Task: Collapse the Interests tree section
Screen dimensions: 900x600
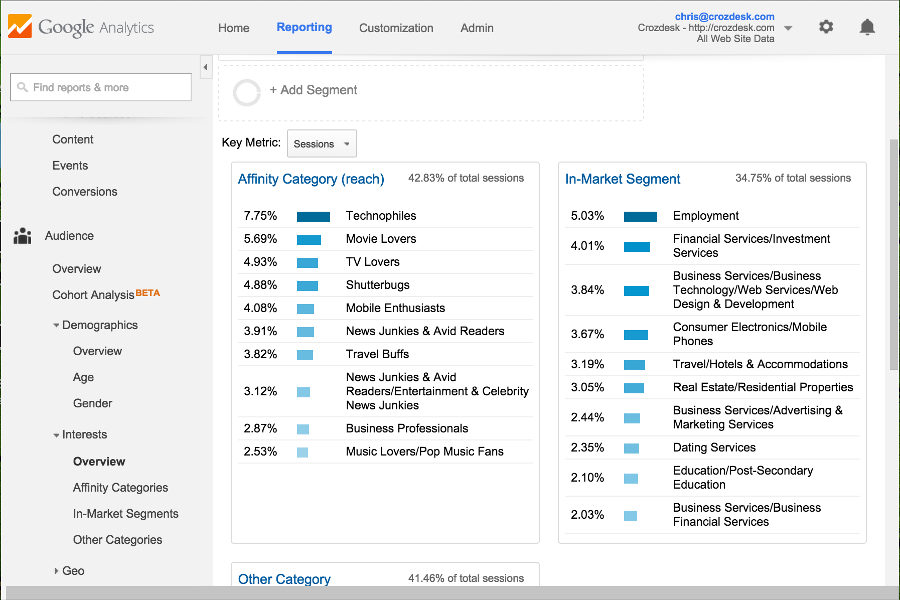Action: tap(57, 435)
